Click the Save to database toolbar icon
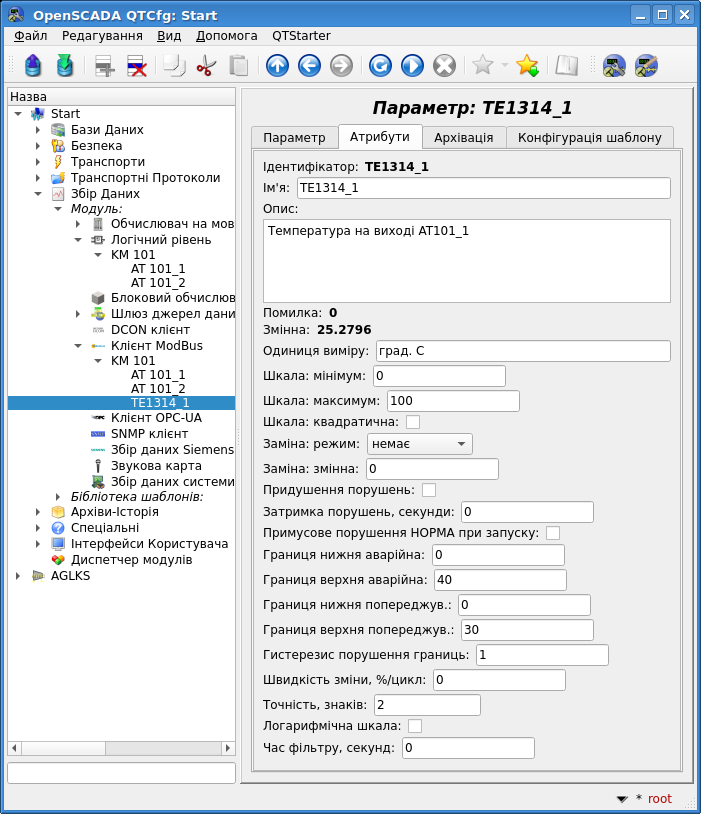The image size is (701, 814). coord(65,66)
